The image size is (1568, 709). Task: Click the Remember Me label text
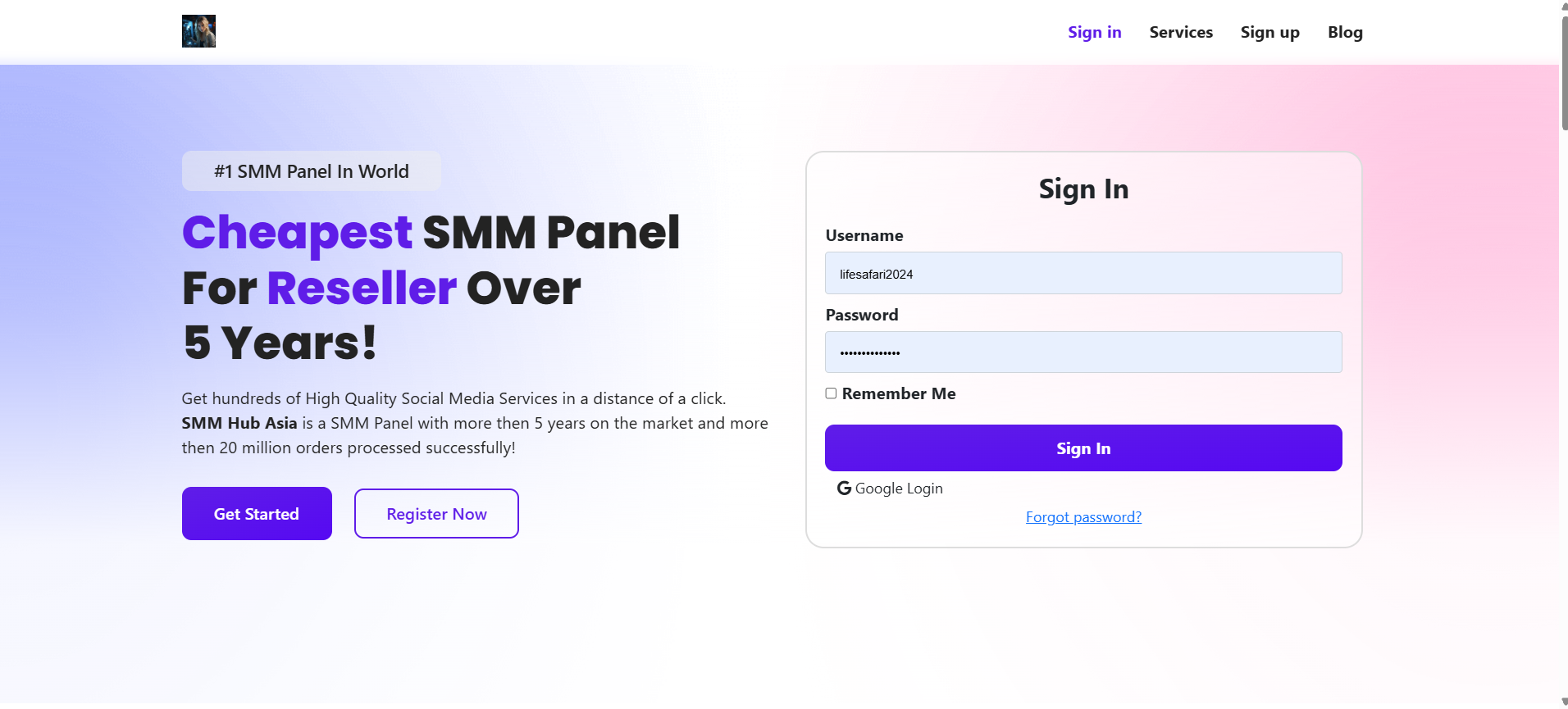pyautogui.click(x=898, y=393)
